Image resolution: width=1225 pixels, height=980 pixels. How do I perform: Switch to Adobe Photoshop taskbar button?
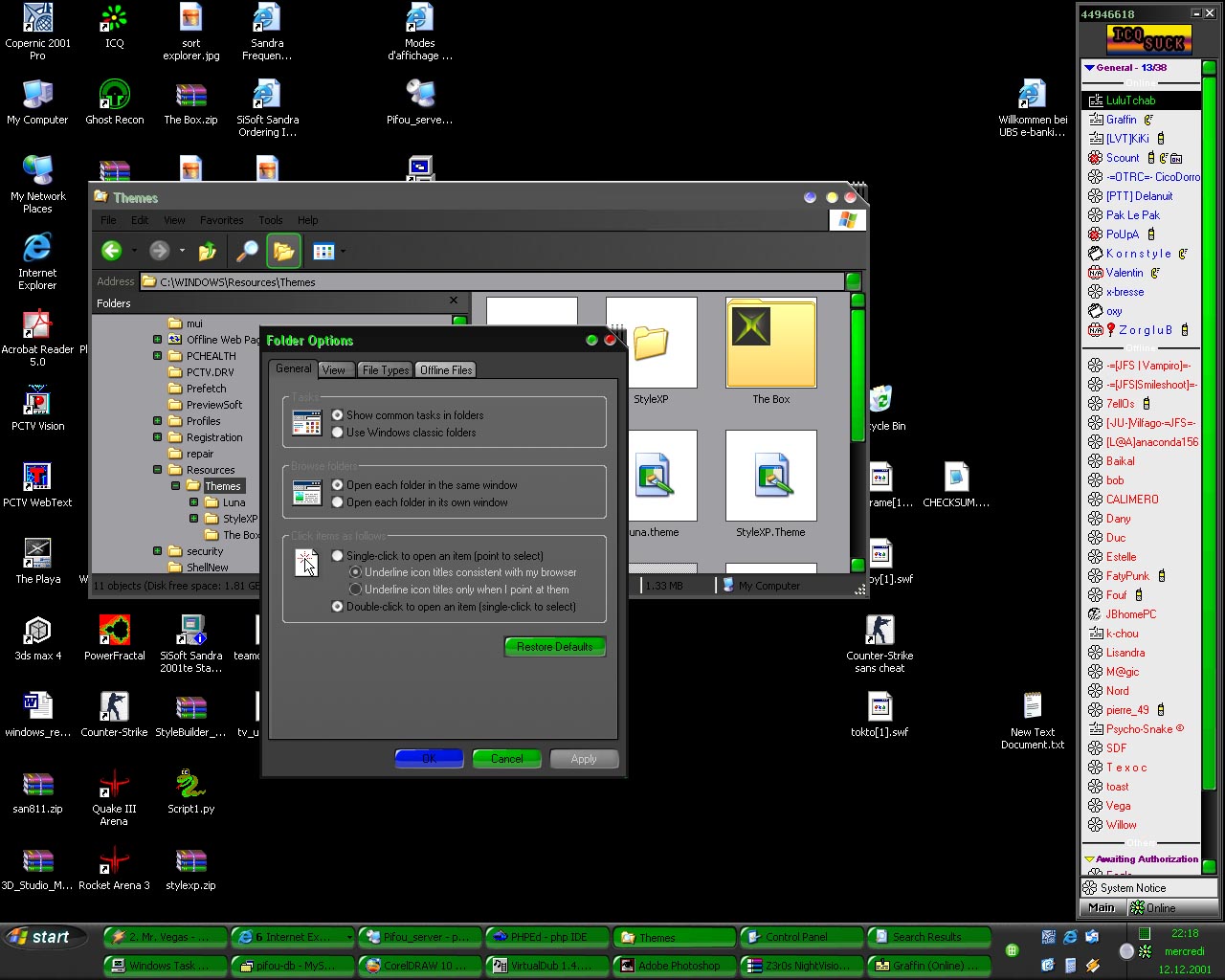[x=675, y=966]
